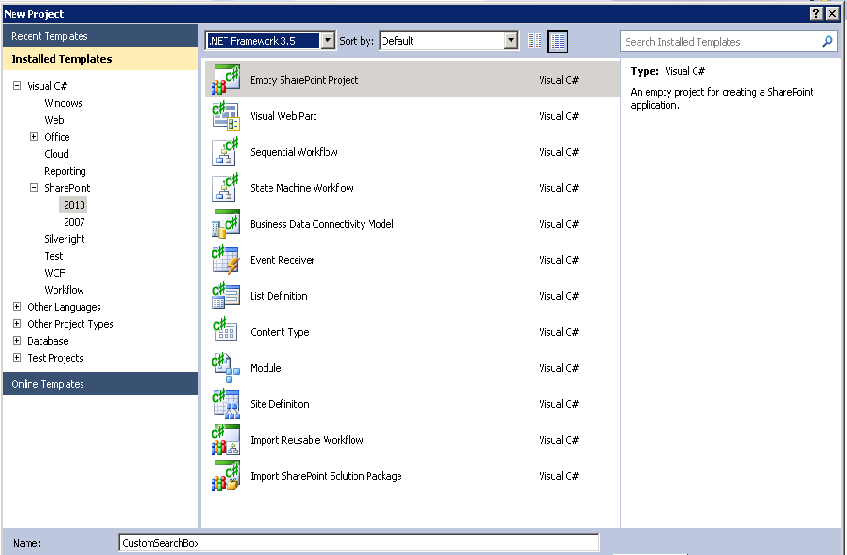Click the Business Data Connectivity Model icon
The height and width of the screenshot is (555, 847).
[226, 224]
